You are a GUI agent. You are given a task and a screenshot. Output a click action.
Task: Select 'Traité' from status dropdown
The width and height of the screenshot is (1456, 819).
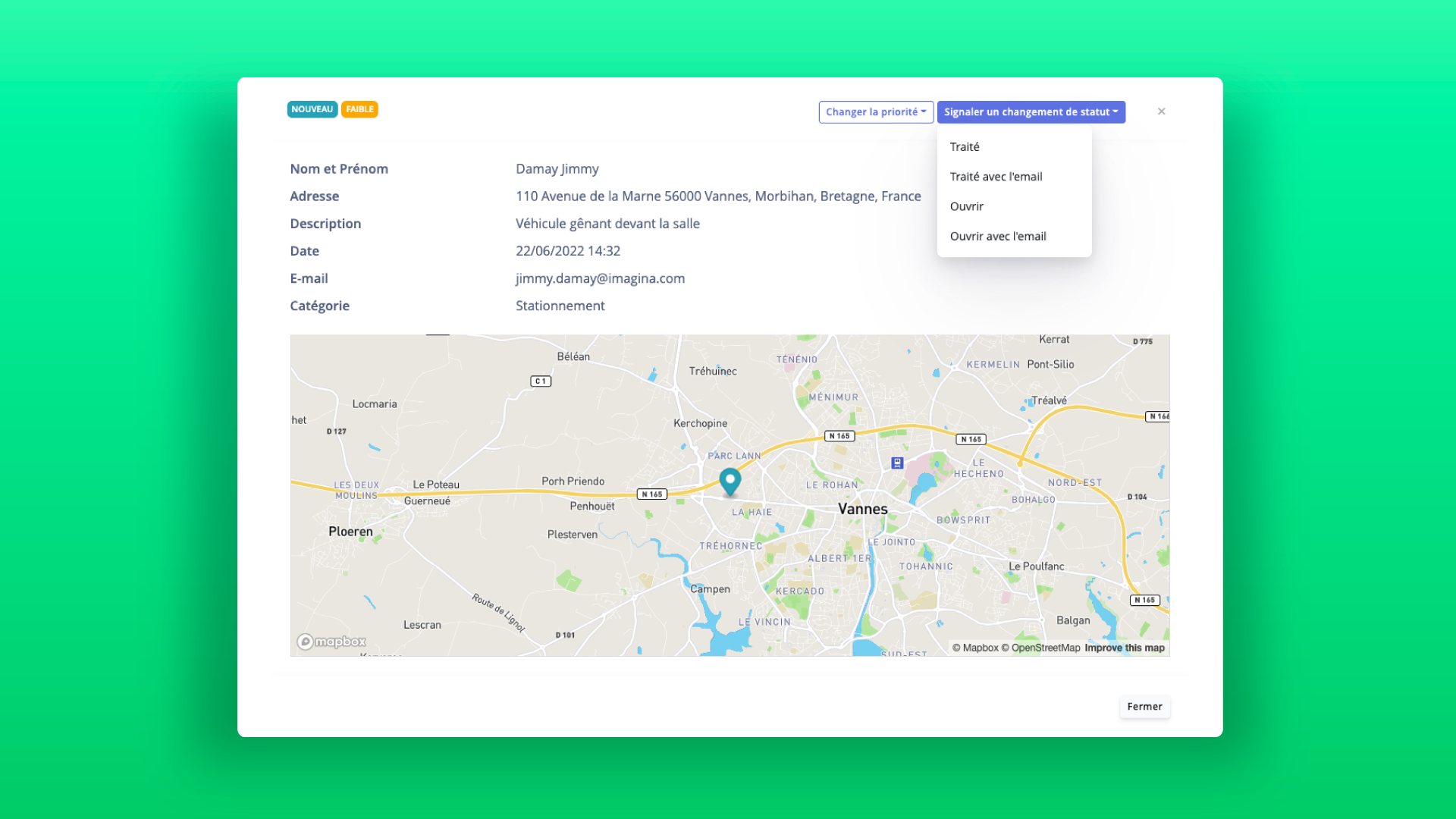pyautogui.click(x=964, y=146)
